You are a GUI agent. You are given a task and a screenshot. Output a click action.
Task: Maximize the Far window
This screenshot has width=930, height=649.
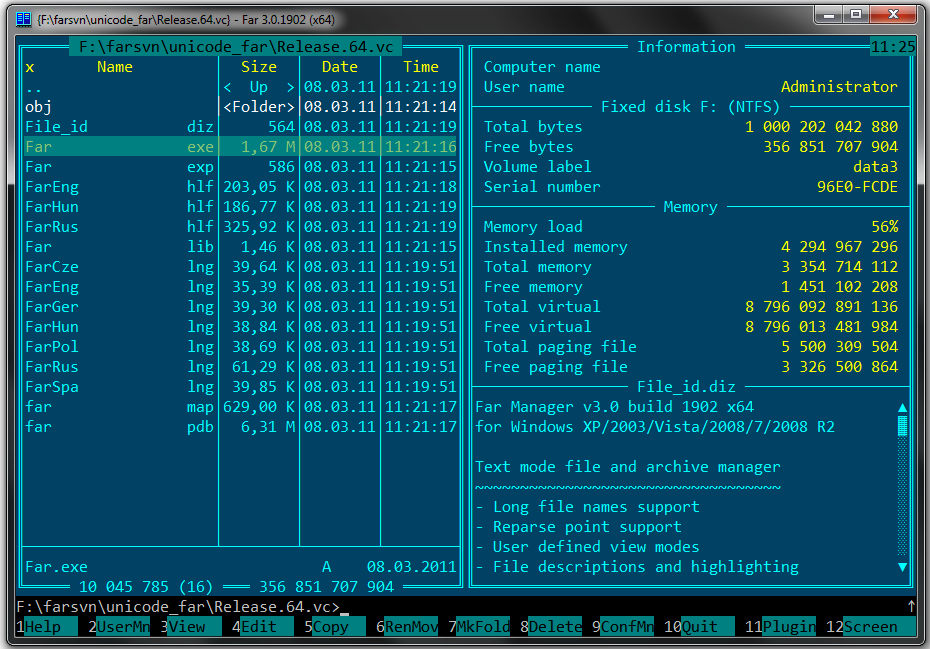pos(856,14)
